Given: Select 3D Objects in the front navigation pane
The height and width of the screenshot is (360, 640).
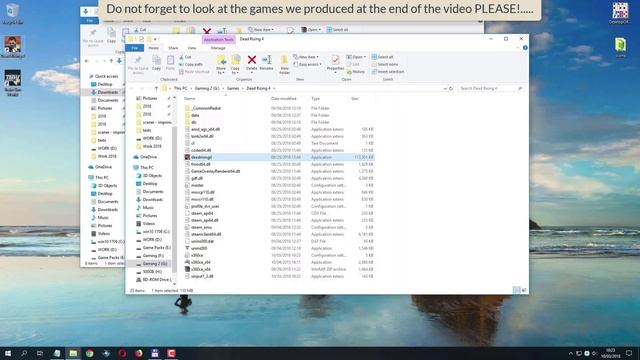Looking at the screenshot, I should [x=152, y=176].
